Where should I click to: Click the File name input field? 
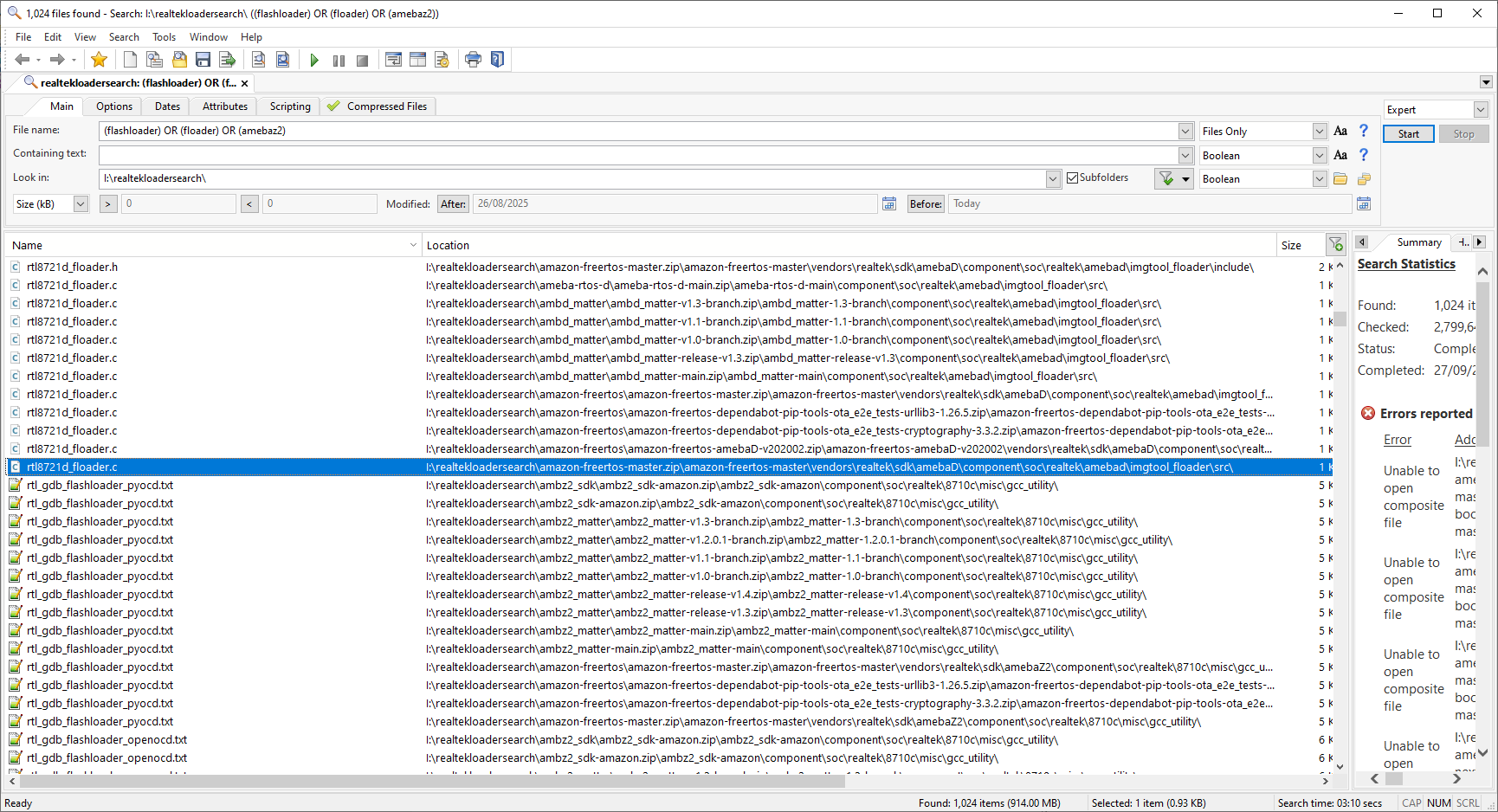pos(639,132)
